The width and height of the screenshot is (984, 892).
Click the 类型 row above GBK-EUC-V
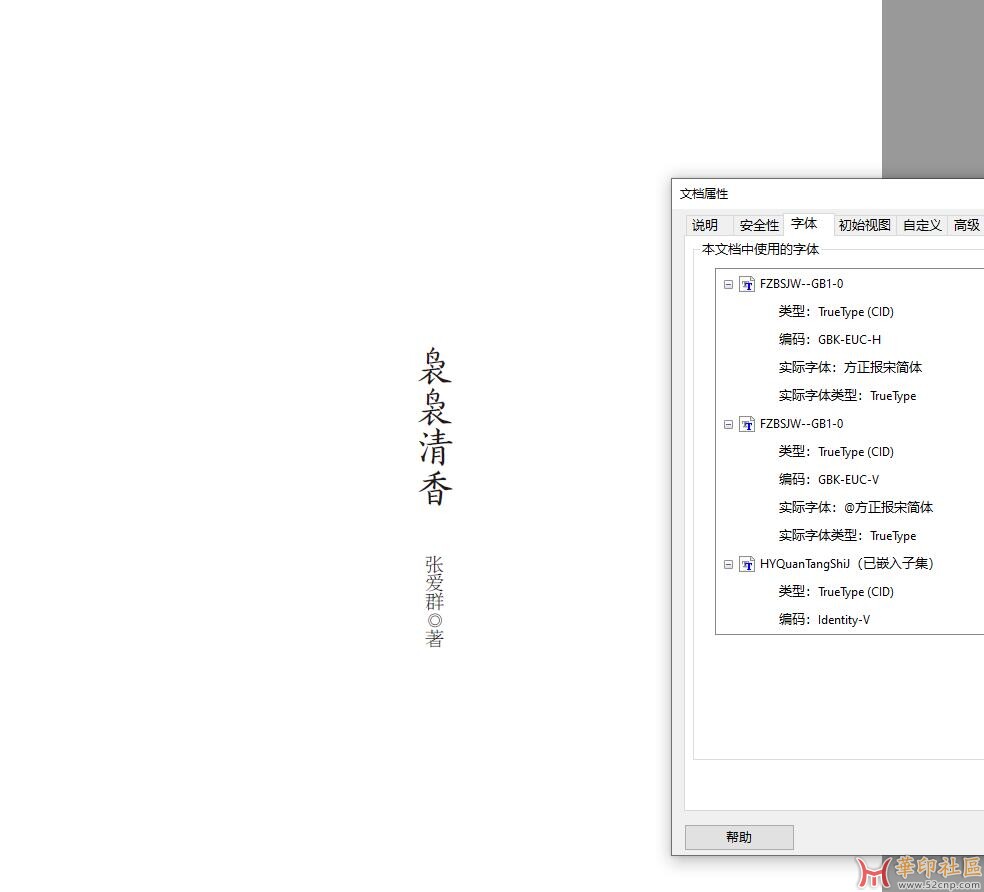(836, 451)
